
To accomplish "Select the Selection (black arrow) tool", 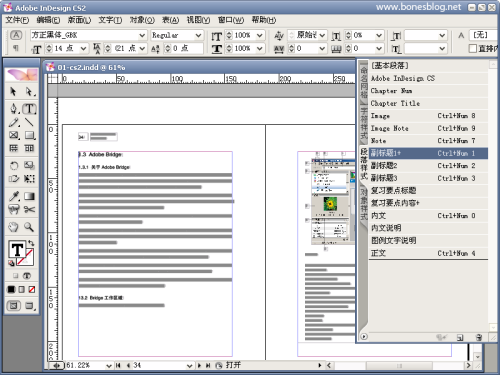I will tap(13, 91).
